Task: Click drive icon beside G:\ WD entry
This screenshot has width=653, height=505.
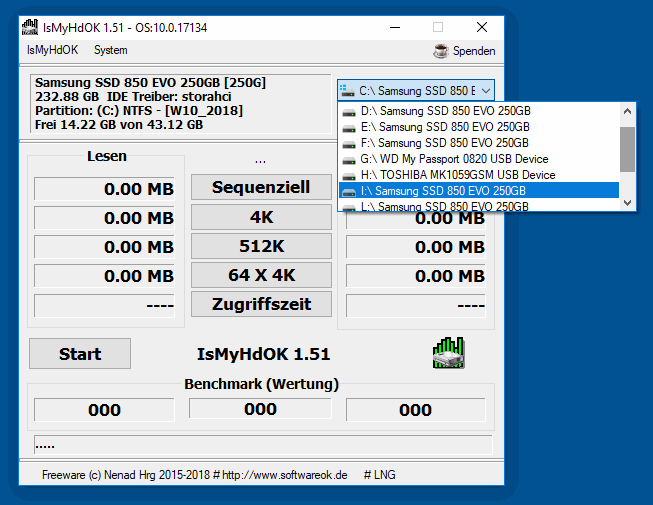Action: click(x=349, y=160)
